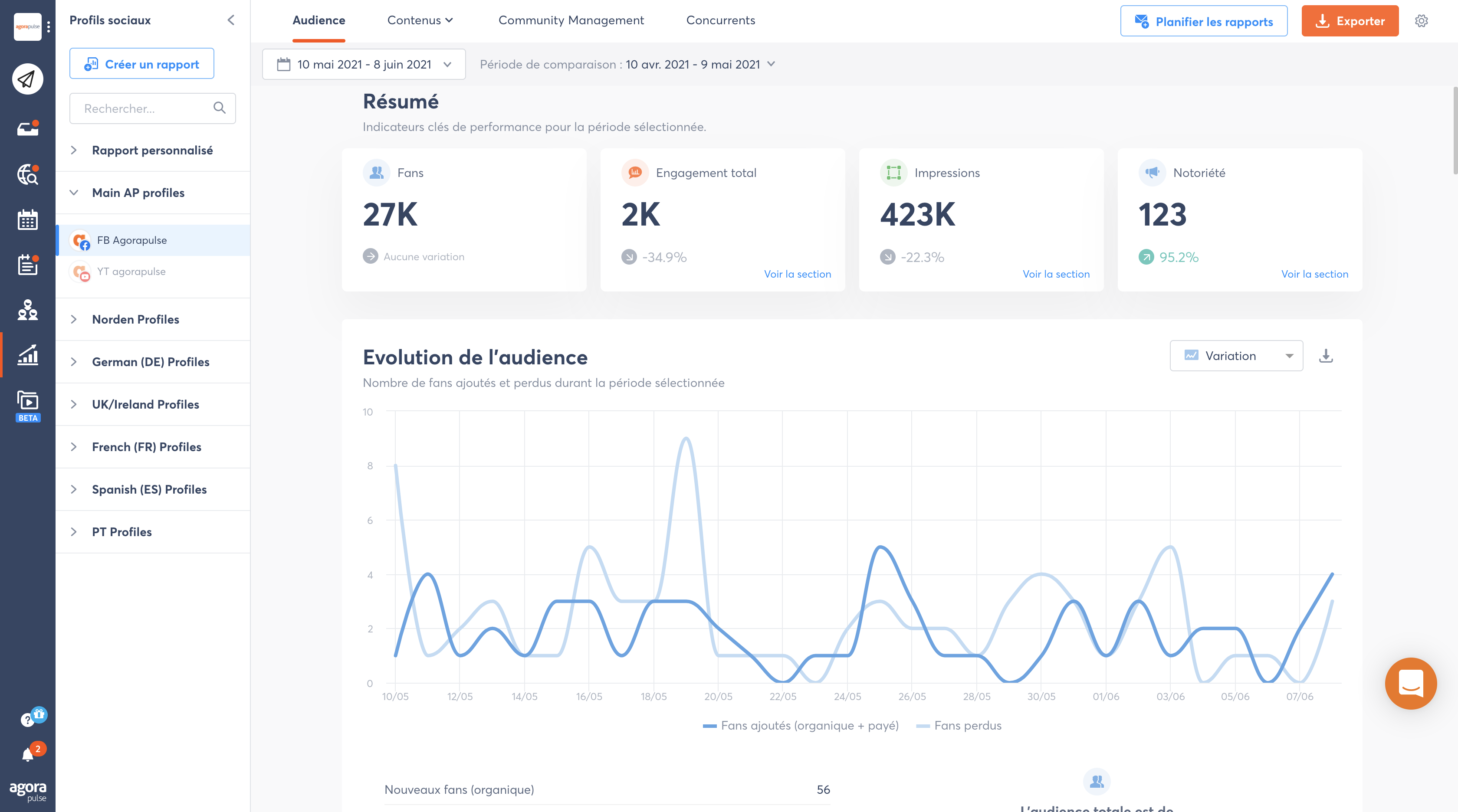
Task: Open report settings gear icon
Action: tap(1421, 21)
